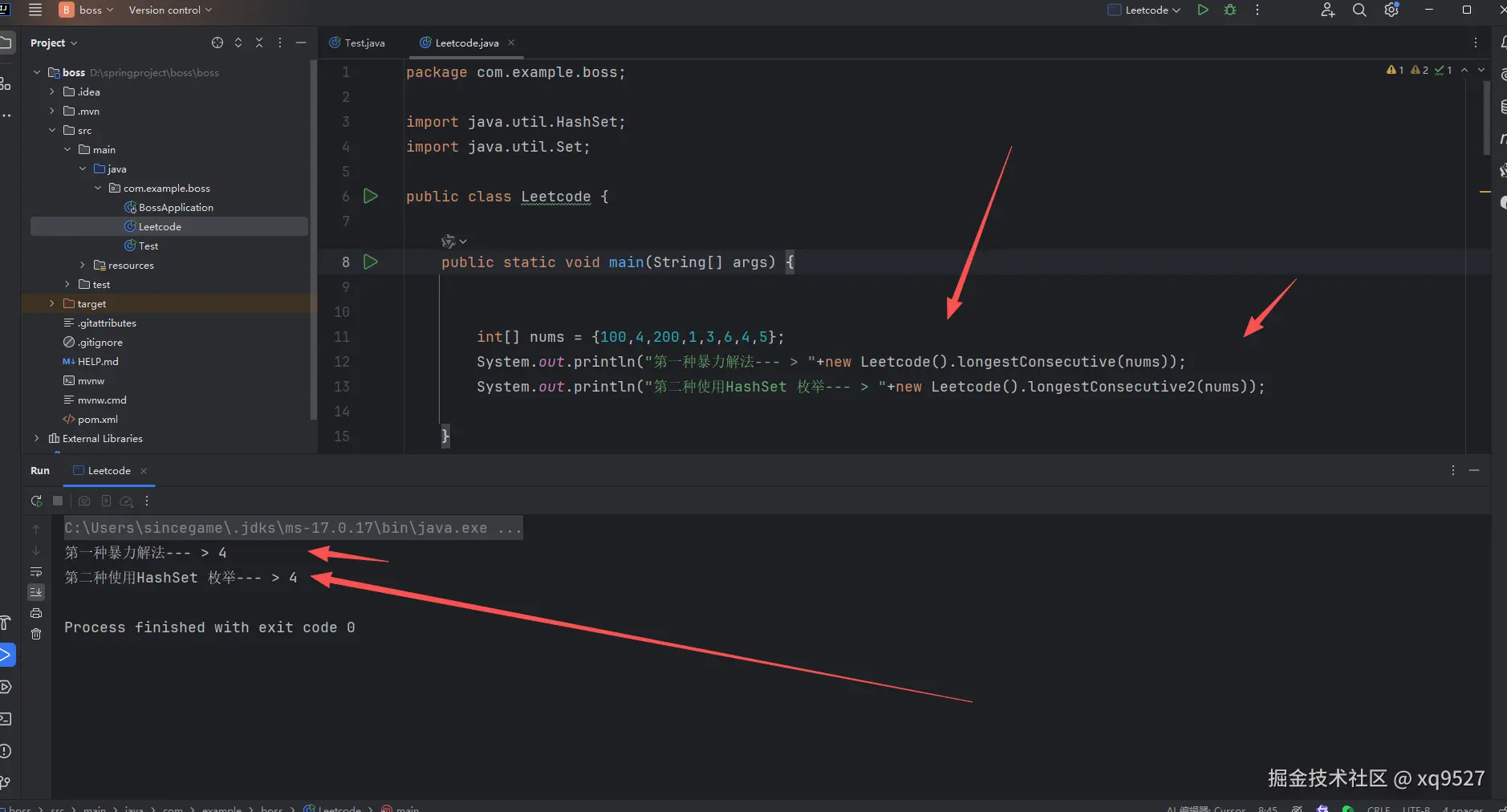Open Search Everywhere magnifier
The image size is (1507, 812).
tap(1359, 10)
